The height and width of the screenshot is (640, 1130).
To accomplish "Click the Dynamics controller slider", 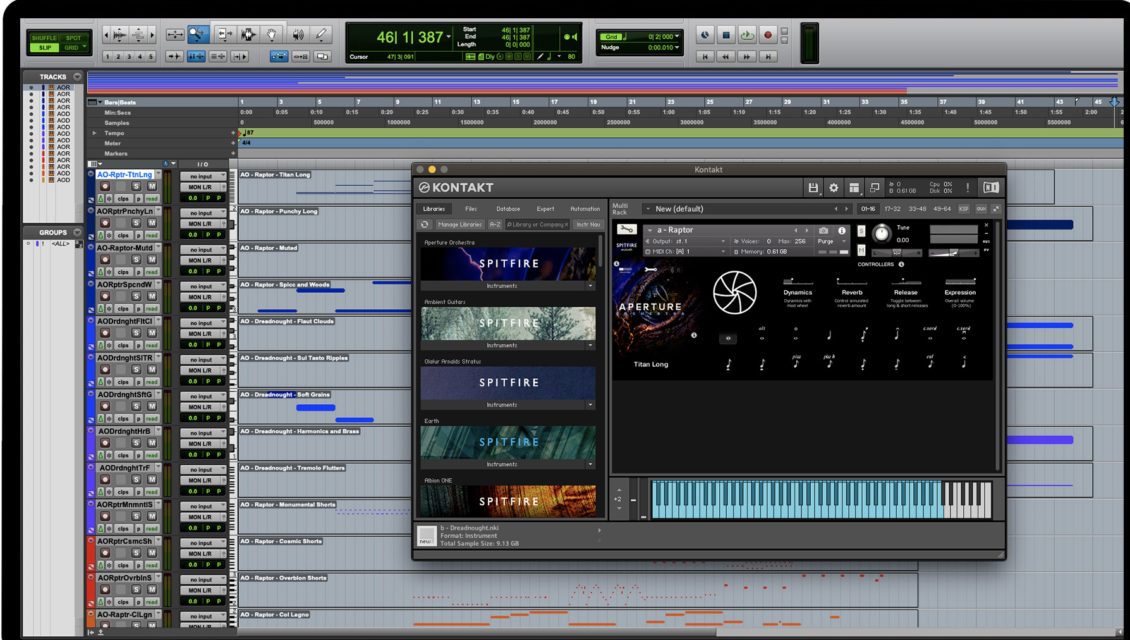I will [798, 282].
